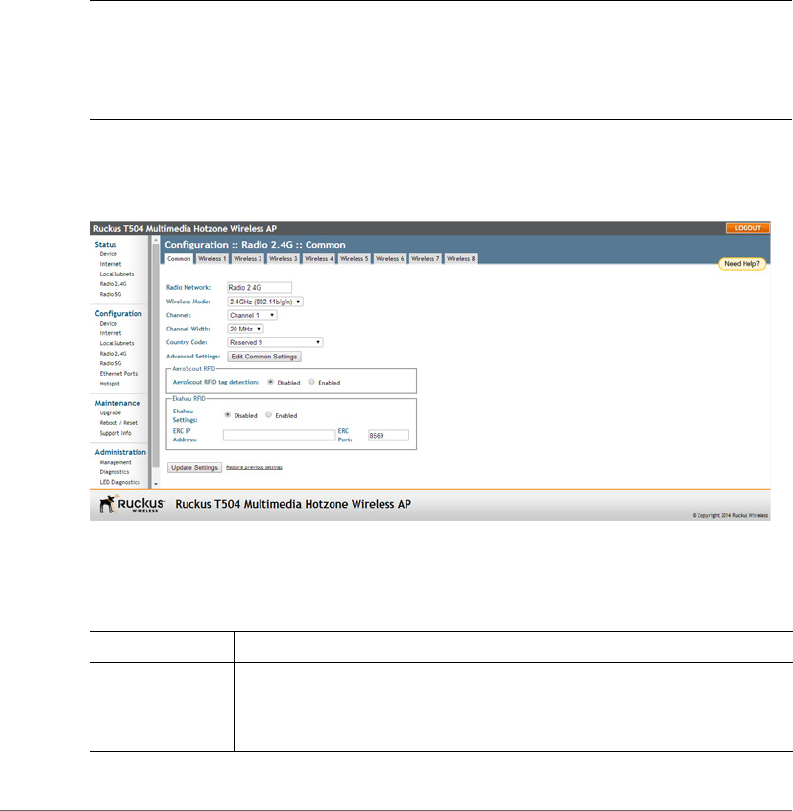Click the sidebar scroll up arrow
The image size is (793, 811).
pyautogui.click(x=156, y=240)
